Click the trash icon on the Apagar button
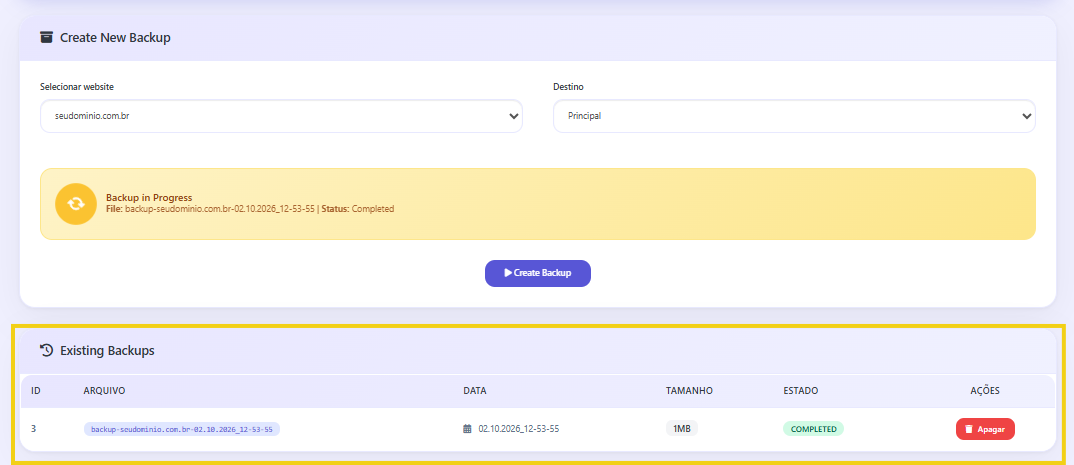Image resolution: width=1074 pixels, height=465 pixels. tap(969, 429)
